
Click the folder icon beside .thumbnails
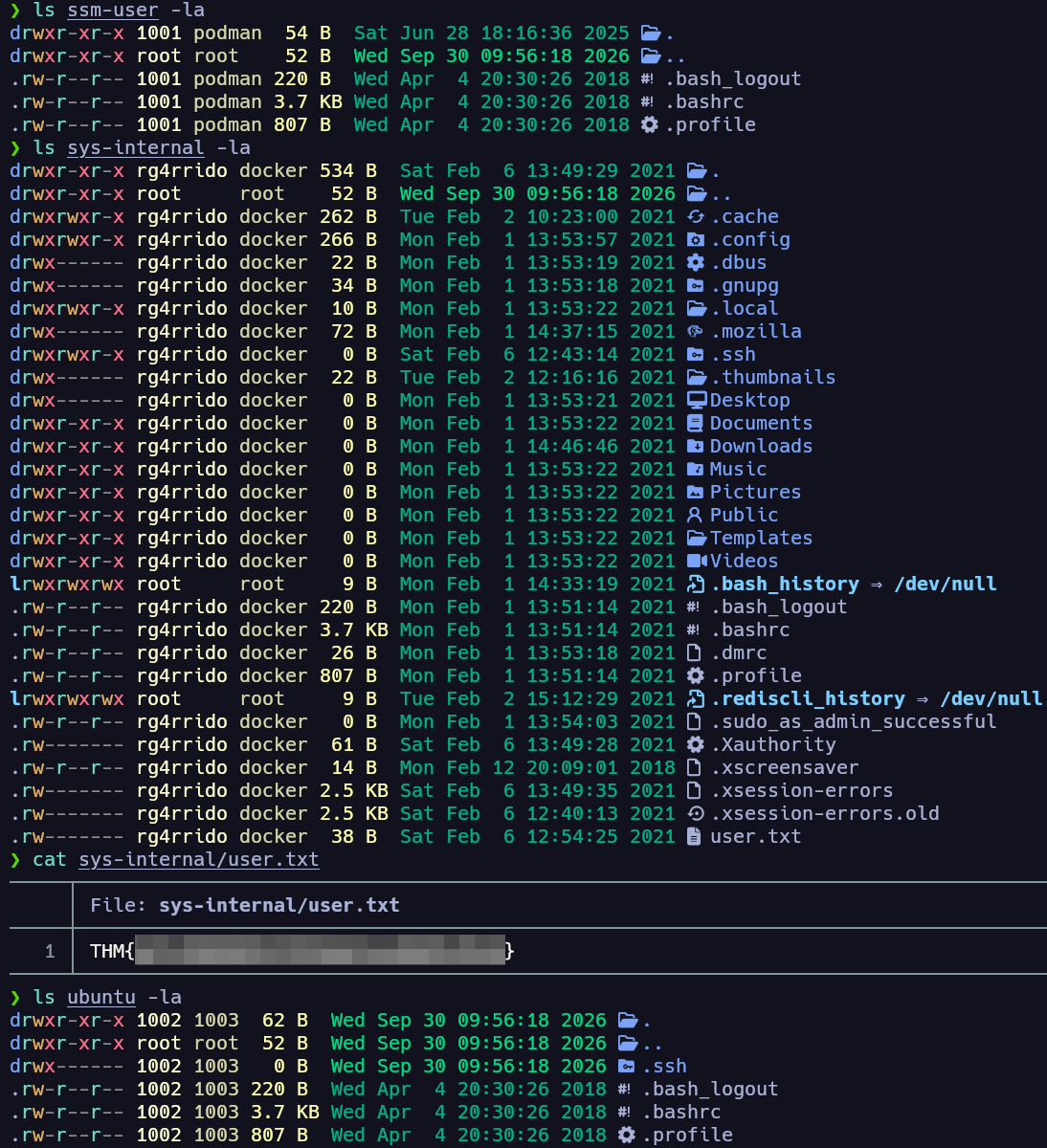(x=697, y=378)
